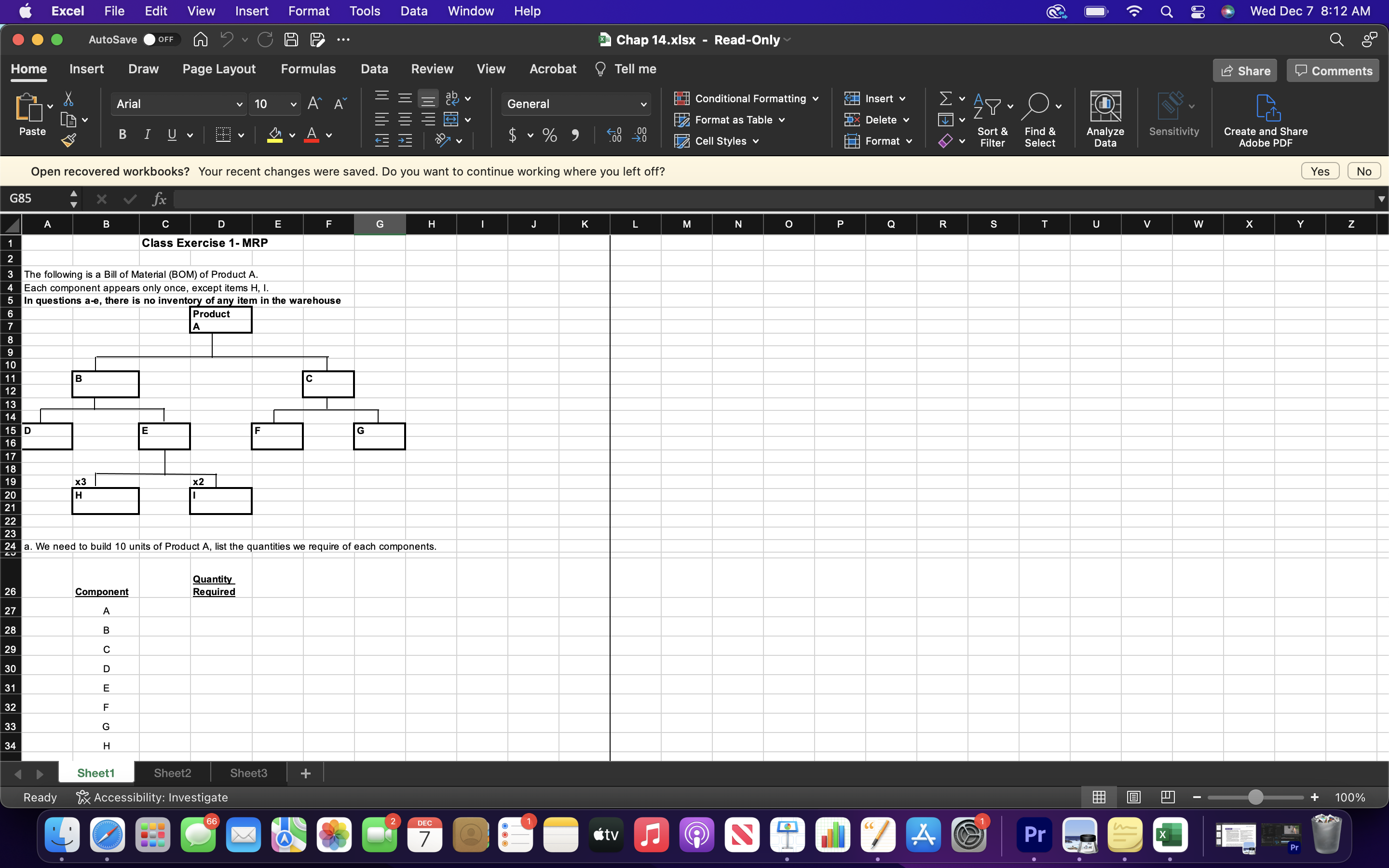Screen dimensions: 1389x868
Task: Click Yes to continue working
Action: [1320, 171]
